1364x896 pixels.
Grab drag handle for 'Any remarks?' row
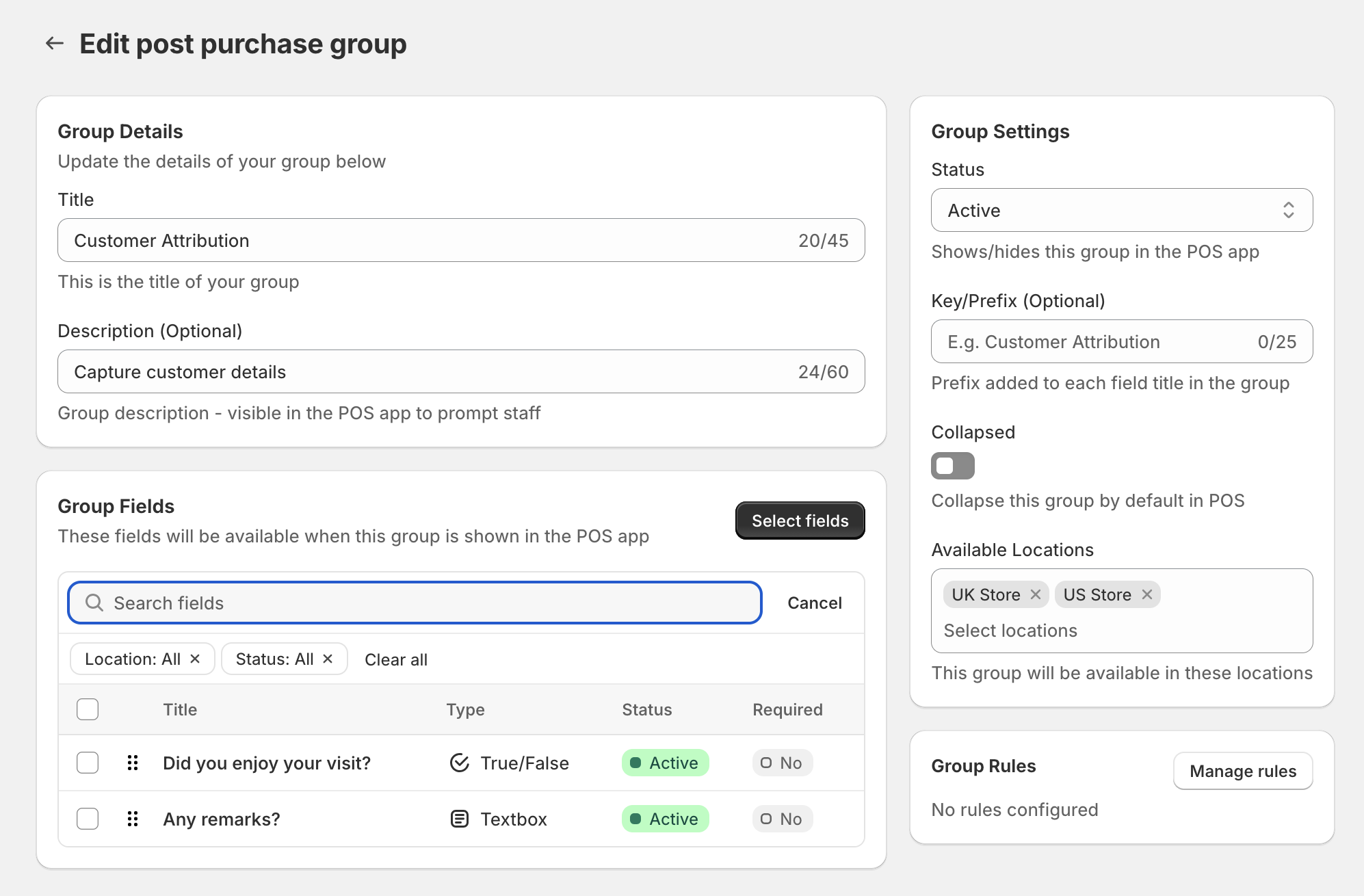click(133, 819)
